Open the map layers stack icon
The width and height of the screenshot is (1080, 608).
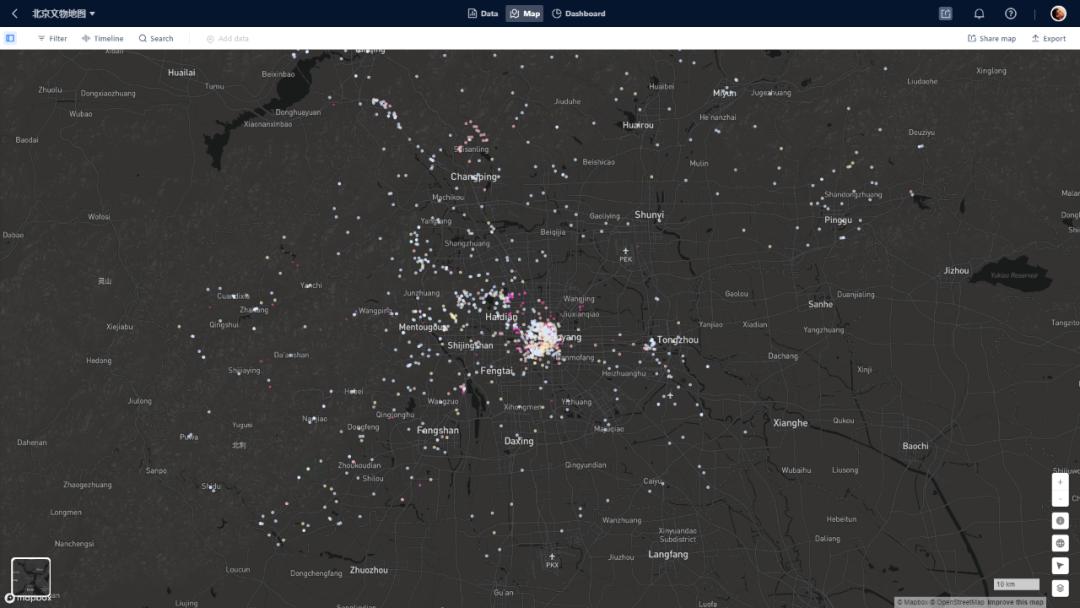point(1060,588)
